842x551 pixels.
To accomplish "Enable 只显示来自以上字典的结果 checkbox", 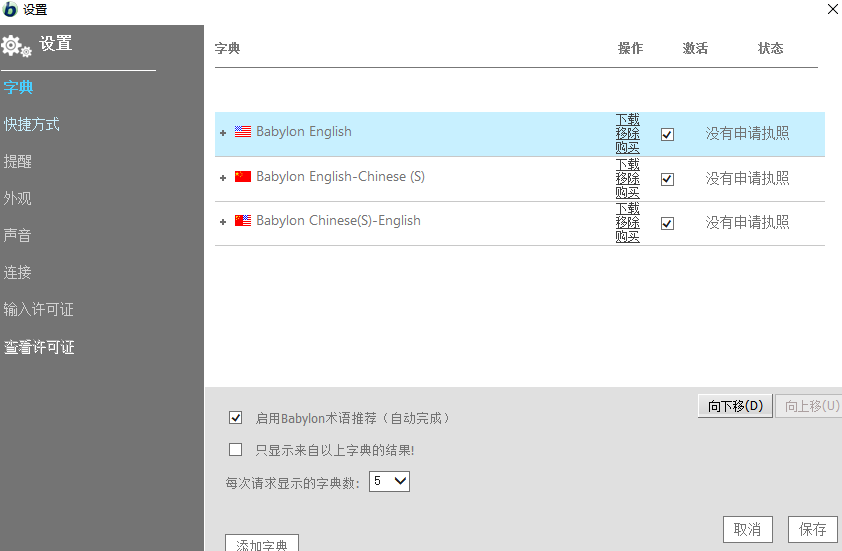I will (236, 450).
